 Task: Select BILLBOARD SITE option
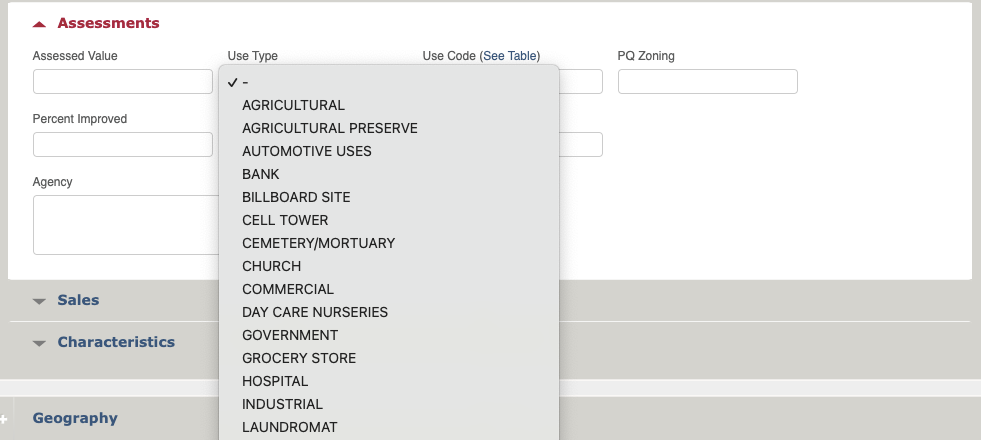[389, 197]
